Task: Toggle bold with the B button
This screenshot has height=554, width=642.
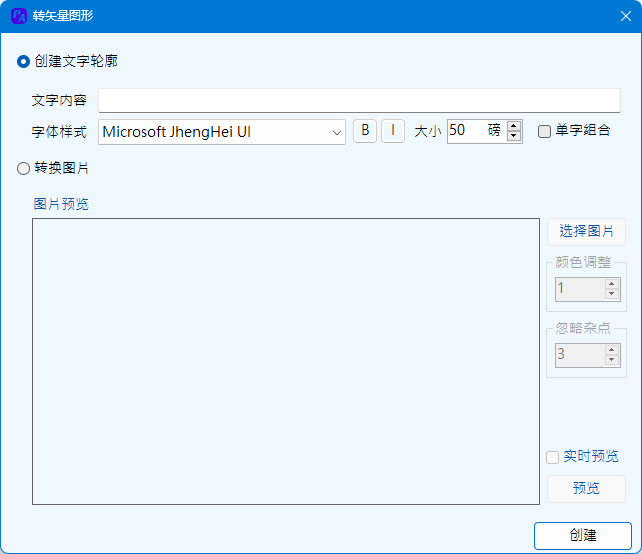Action: (365, 131)
